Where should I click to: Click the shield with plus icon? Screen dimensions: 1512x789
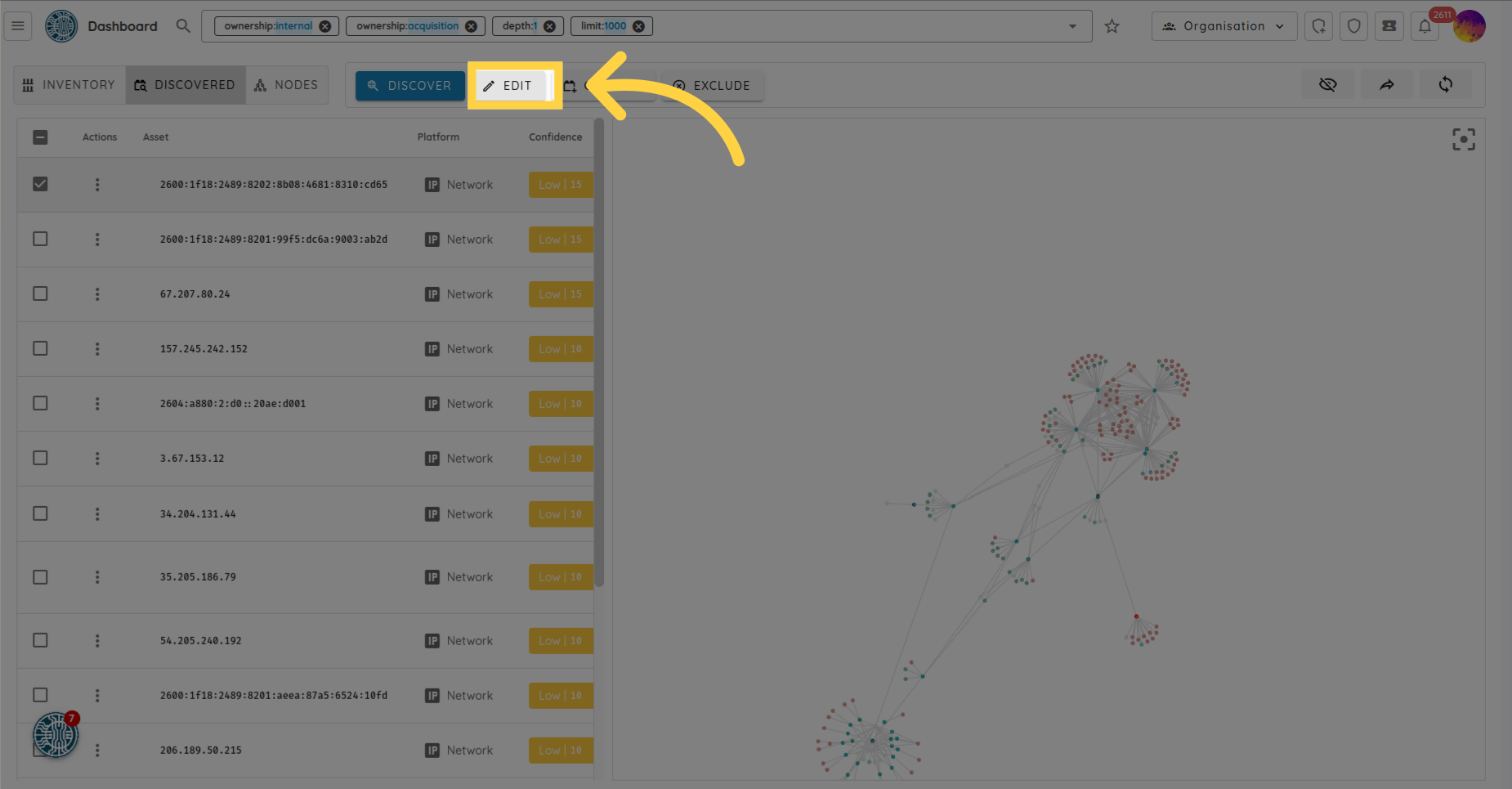(x=1318, y=26)
